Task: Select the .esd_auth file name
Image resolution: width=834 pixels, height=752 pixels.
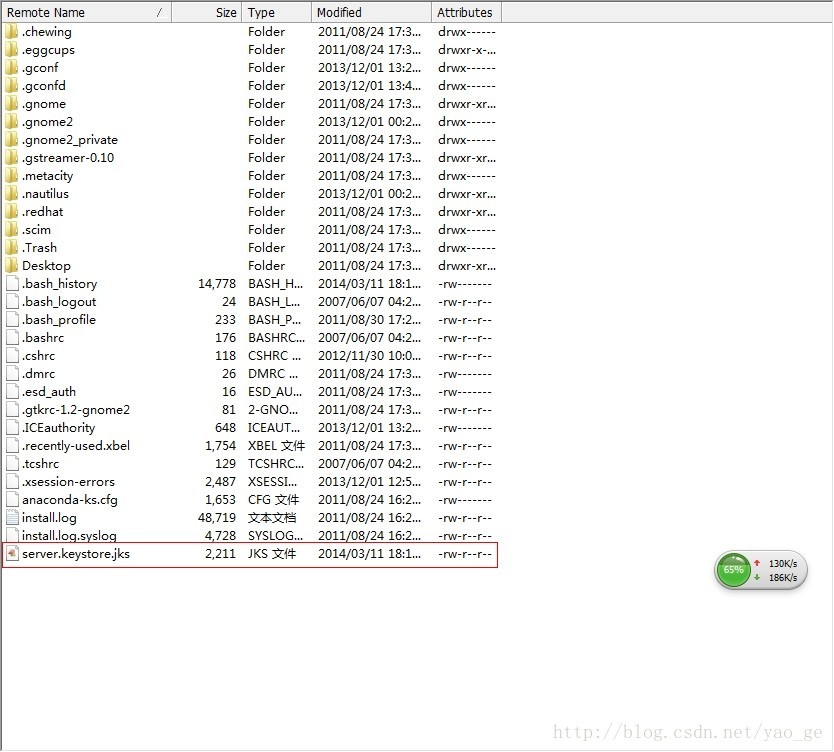Action: tap(49, 392)
